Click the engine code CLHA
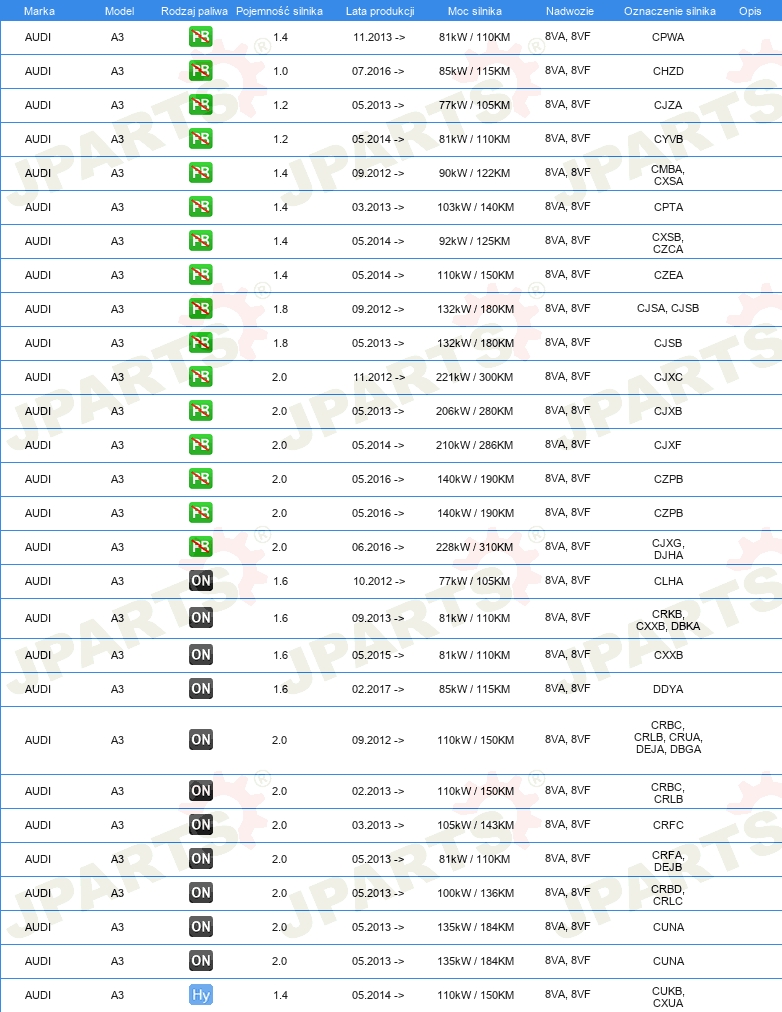The width and height of the screenshot is (782, 1012). click(x=668, y=581)
